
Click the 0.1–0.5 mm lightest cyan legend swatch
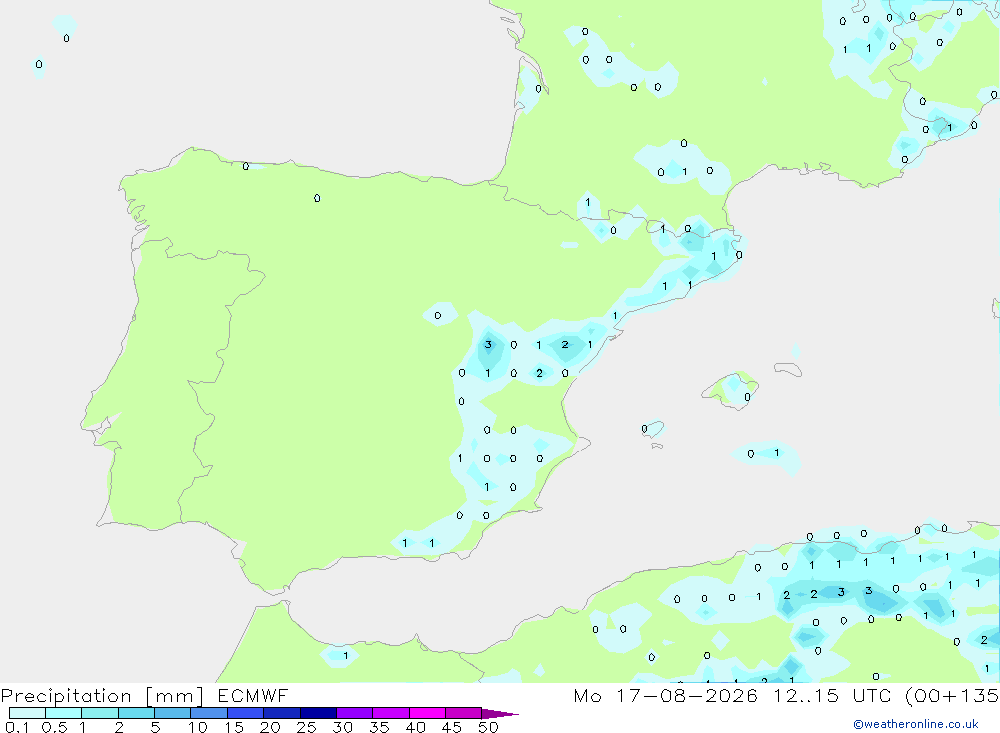(x=27, y=713)
